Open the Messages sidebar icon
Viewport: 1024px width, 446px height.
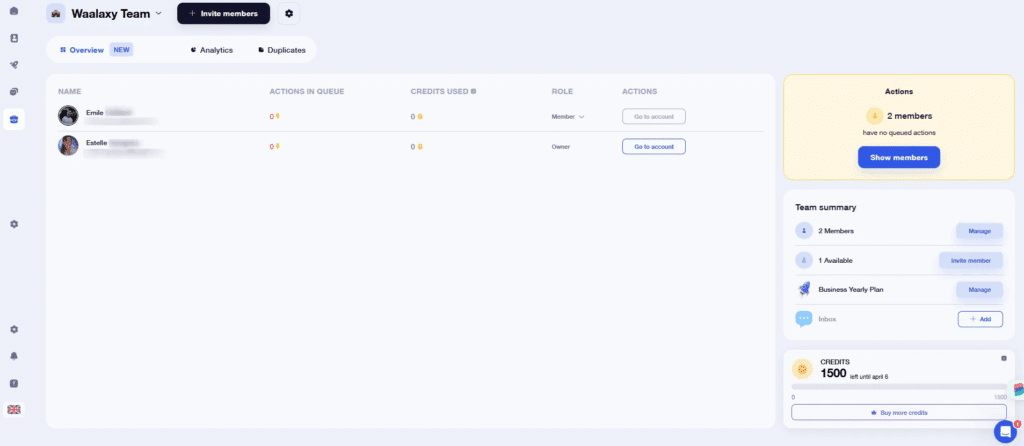pyautogui.click(x=14, y=91)
